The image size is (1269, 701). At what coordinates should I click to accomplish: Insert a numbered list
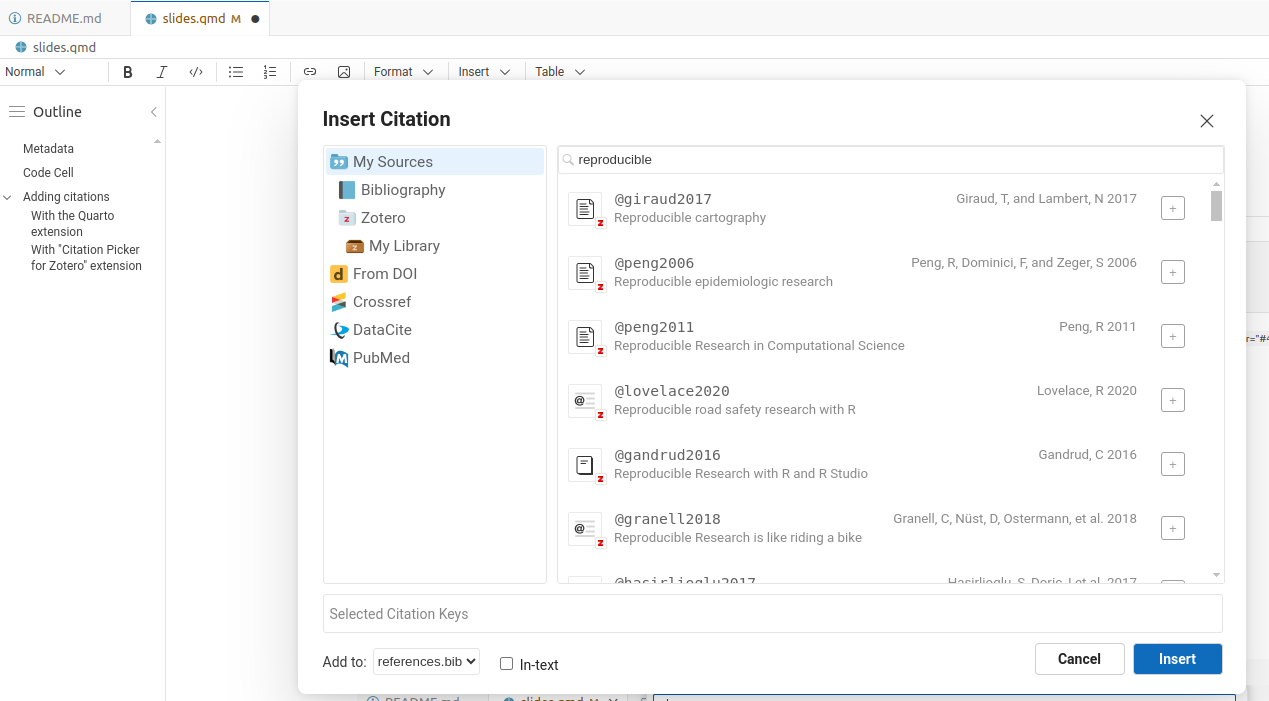(x=270, y=72)
